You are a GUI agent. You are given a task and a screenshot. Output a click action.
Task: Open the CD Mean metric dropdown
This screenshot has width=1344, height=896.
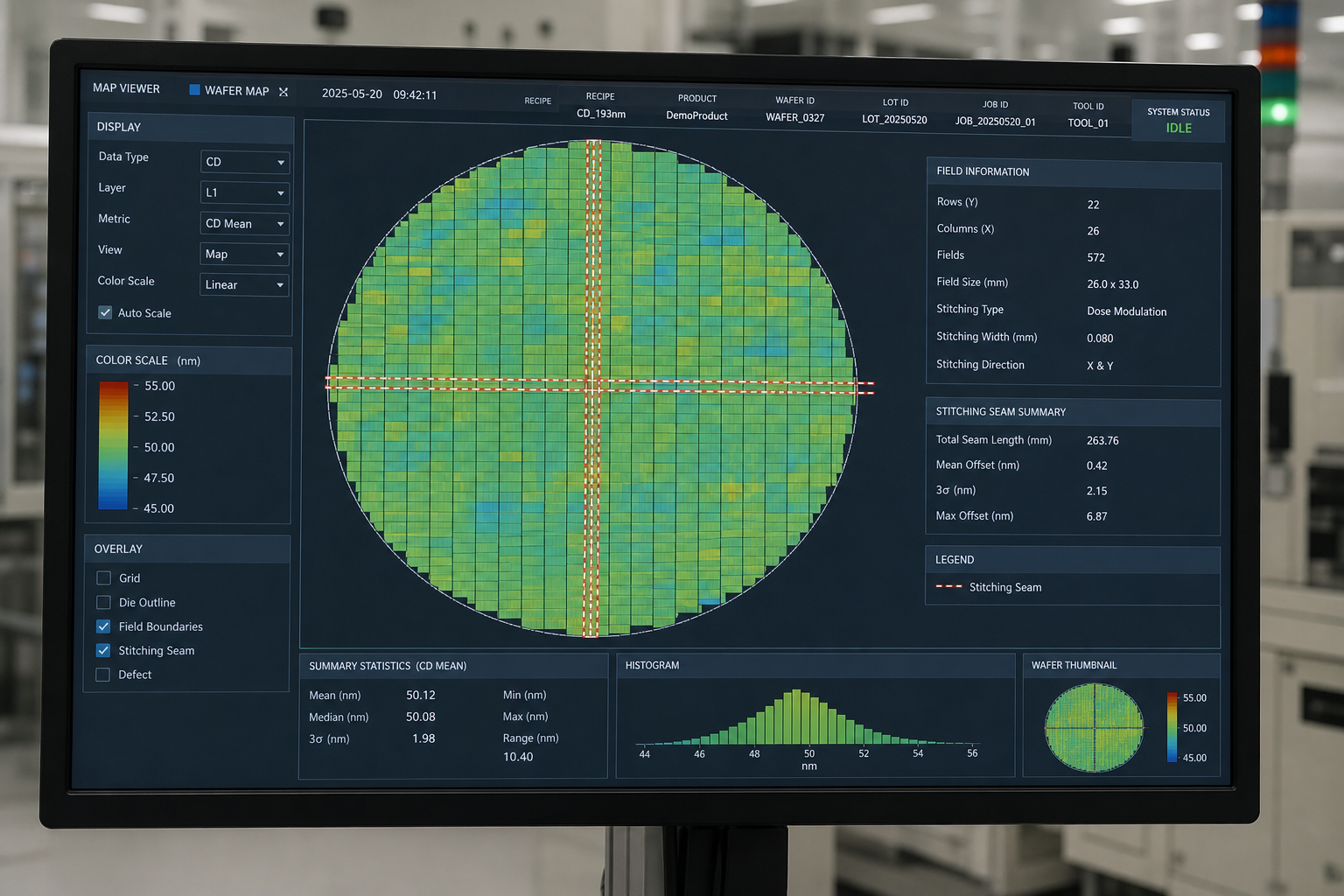coord(245,223)
